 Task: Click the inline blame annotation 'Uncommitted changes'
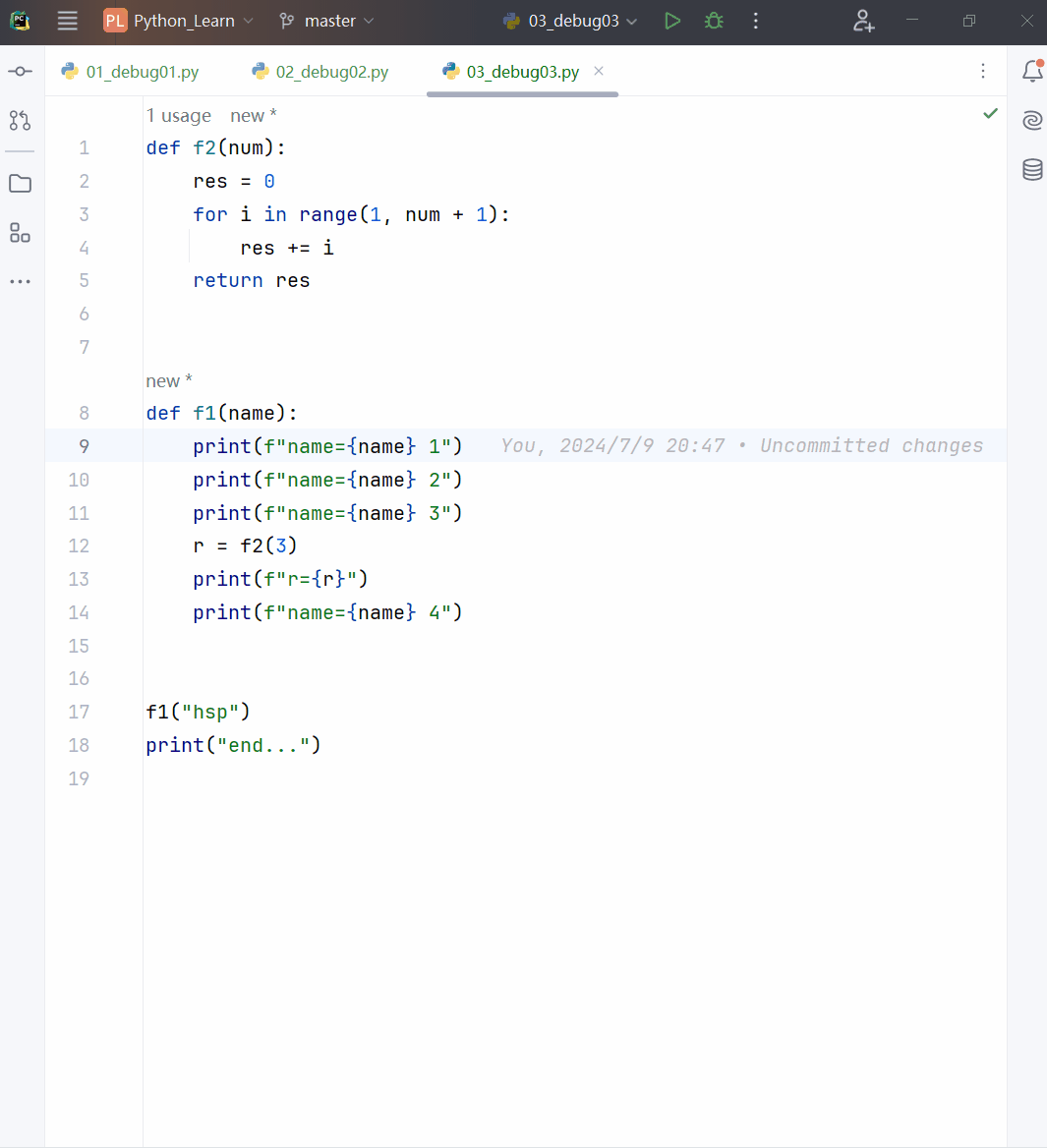872,446
